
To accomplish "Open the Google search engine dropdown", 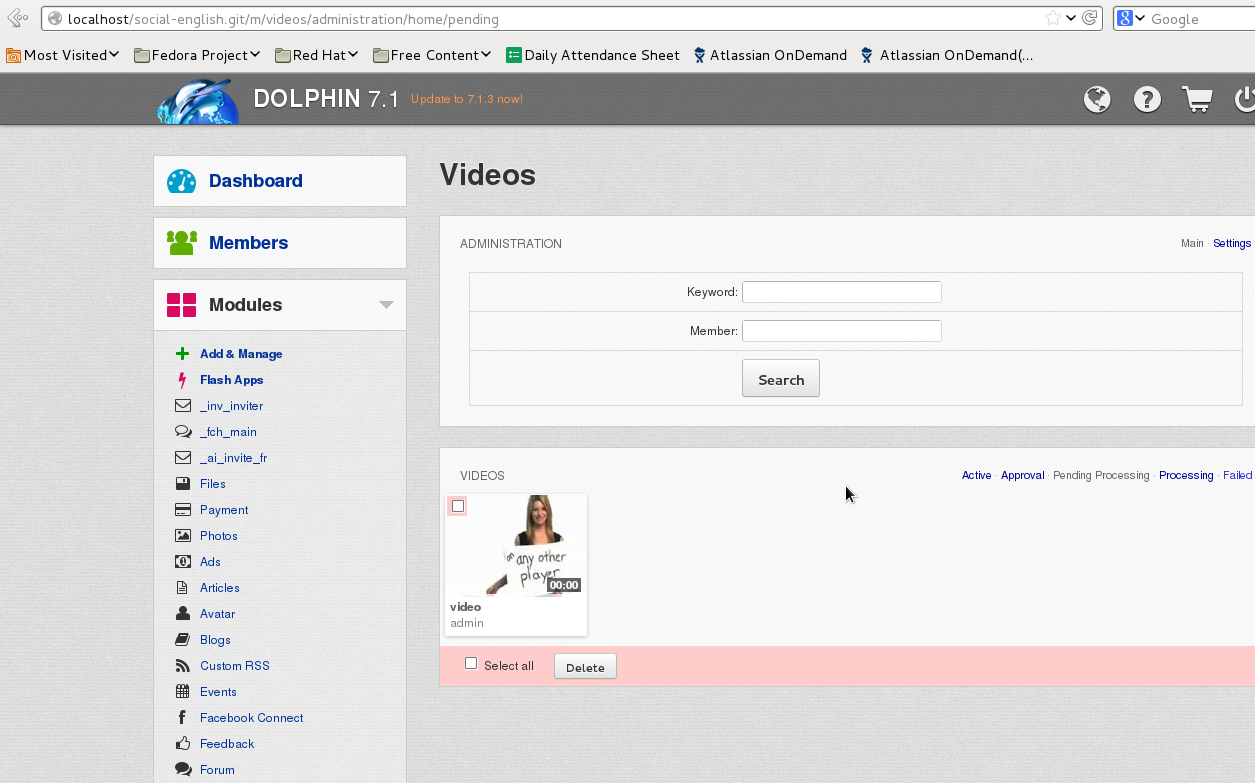I will (x=1131, y=19).
